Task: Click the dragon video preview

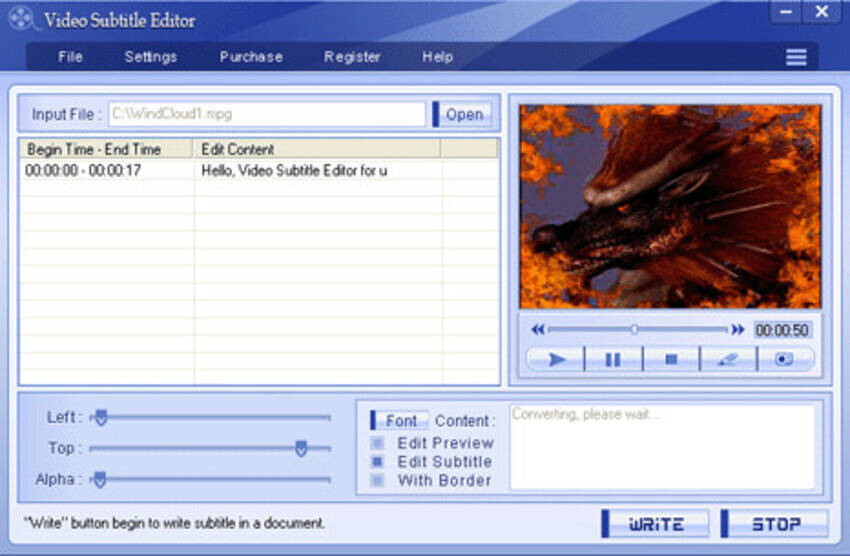Action: 671,206
